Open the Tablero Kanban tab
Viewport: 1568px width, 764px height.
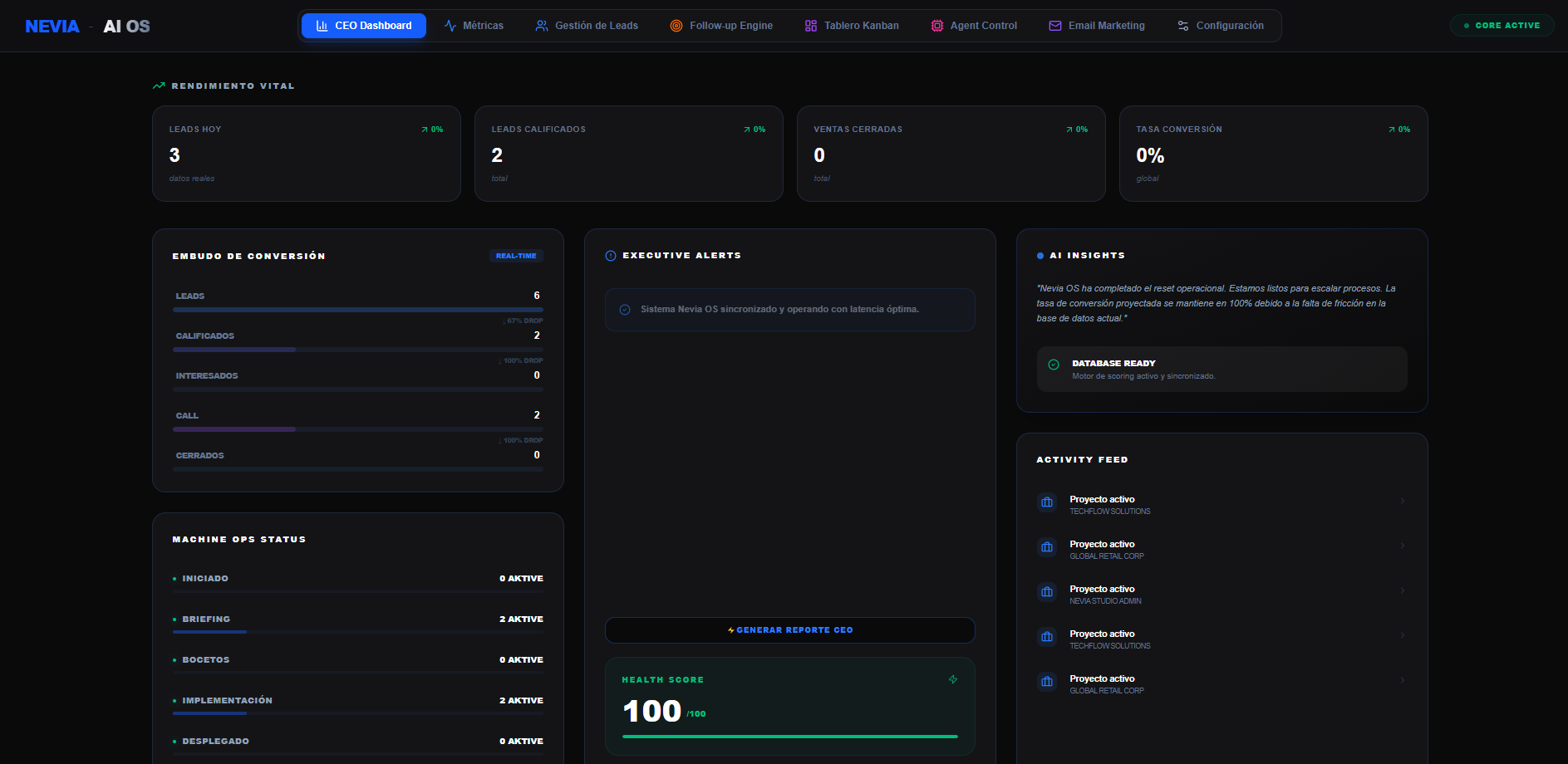(x=852, y=26)
